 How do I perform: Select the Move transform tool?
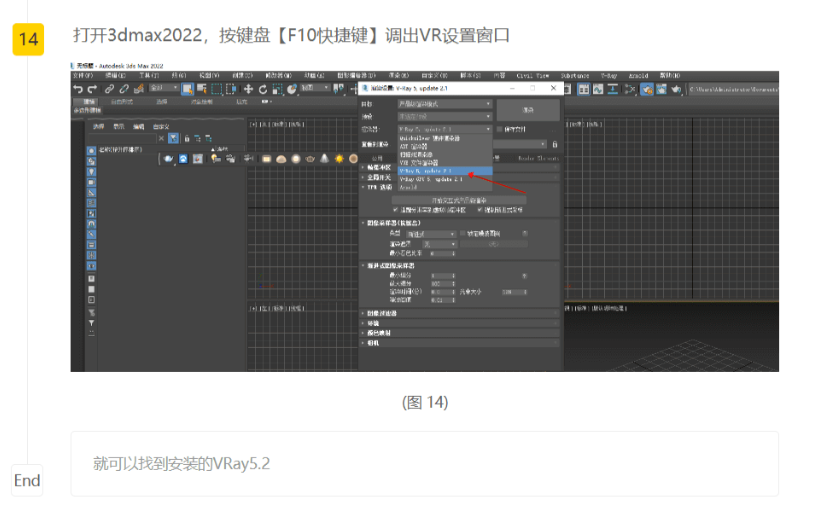click(249, 89)
